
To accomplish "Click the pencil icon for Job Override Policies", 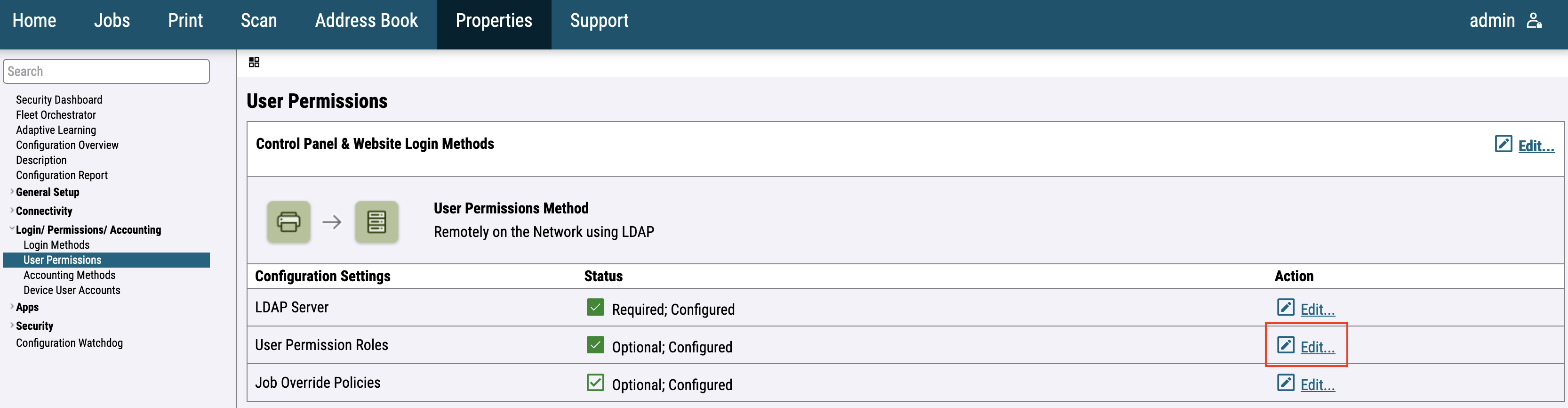I will click(x=1285, y=383).
